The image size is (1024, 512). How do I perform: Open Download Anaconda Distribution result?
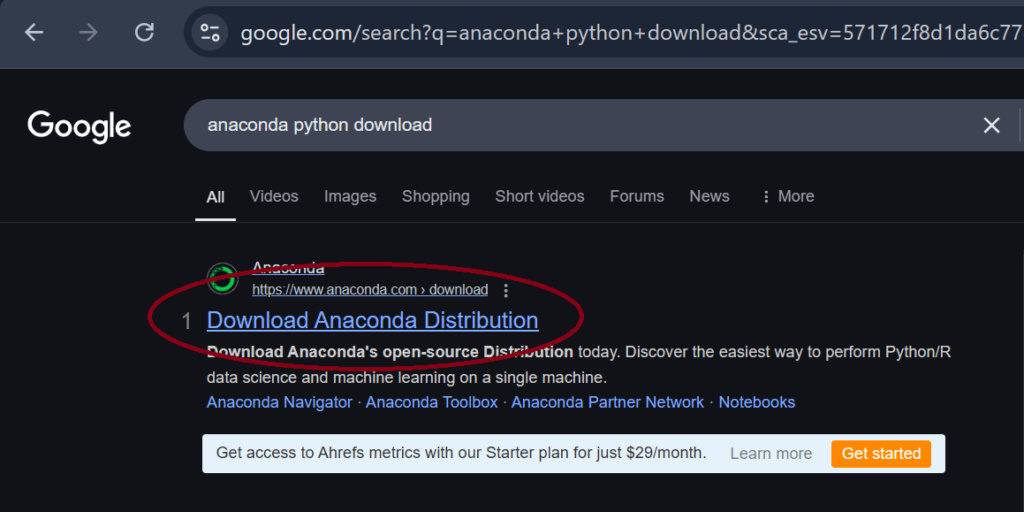(372, 321)
